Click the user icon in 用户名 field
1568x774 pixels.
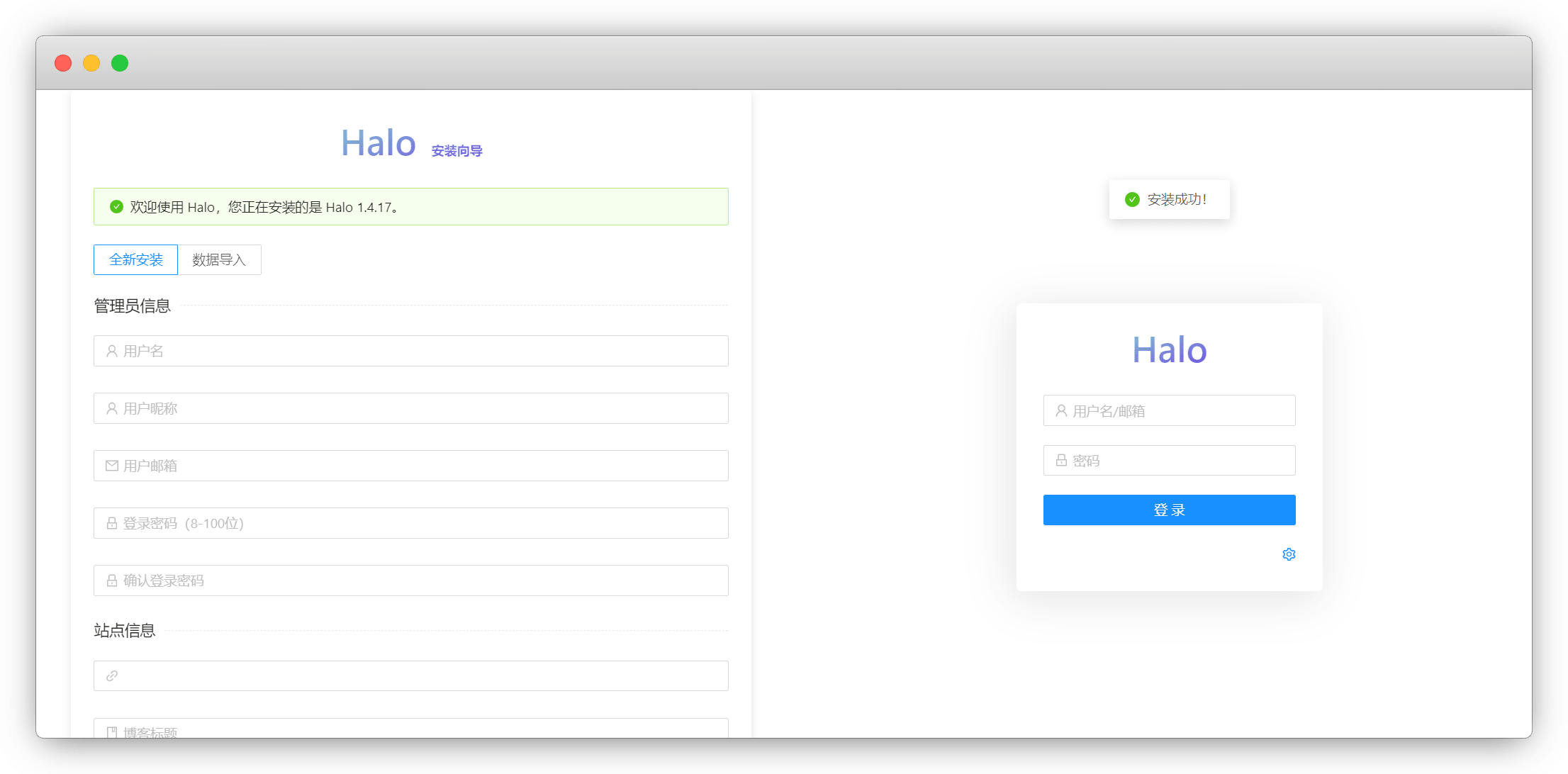tap(112, 351)
